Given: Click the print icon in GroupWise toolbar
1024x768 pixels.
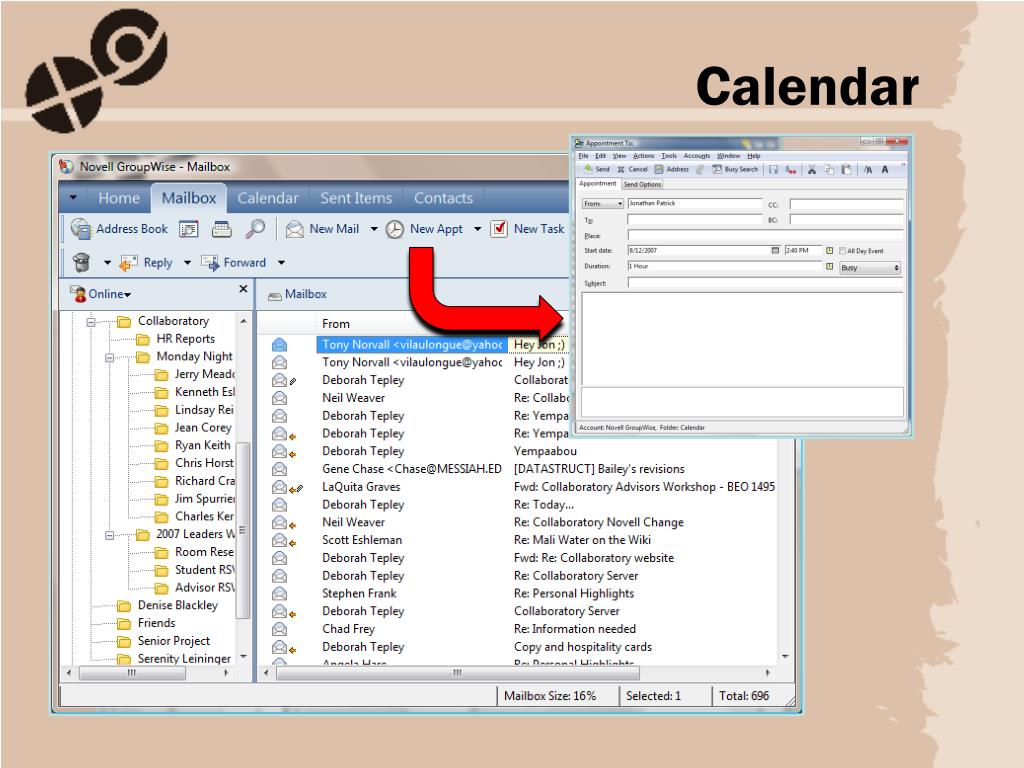Looking at the screenshot, I should [x=222, y=229].
